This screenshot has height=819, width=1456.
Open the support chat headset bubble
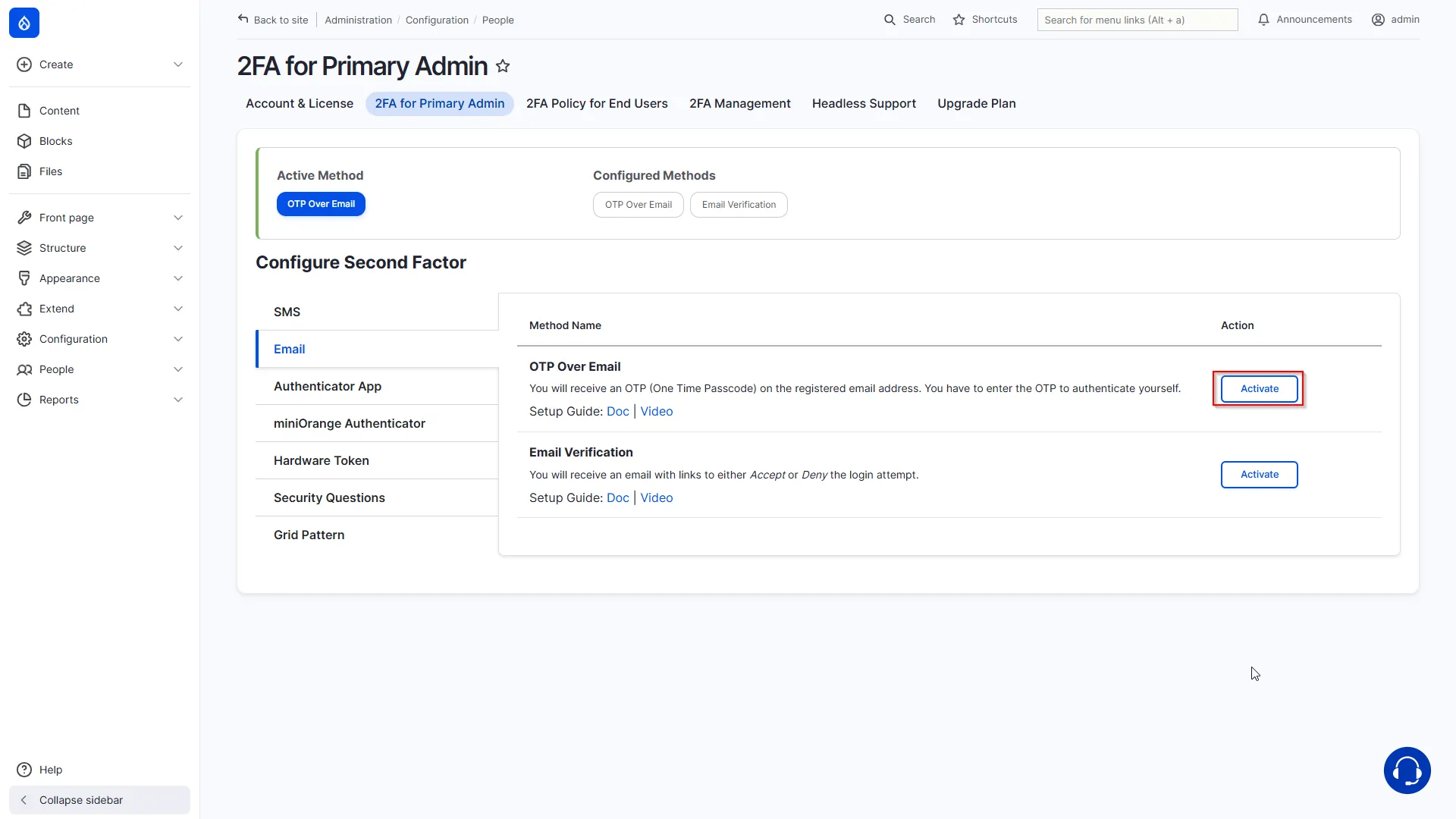1407,770
